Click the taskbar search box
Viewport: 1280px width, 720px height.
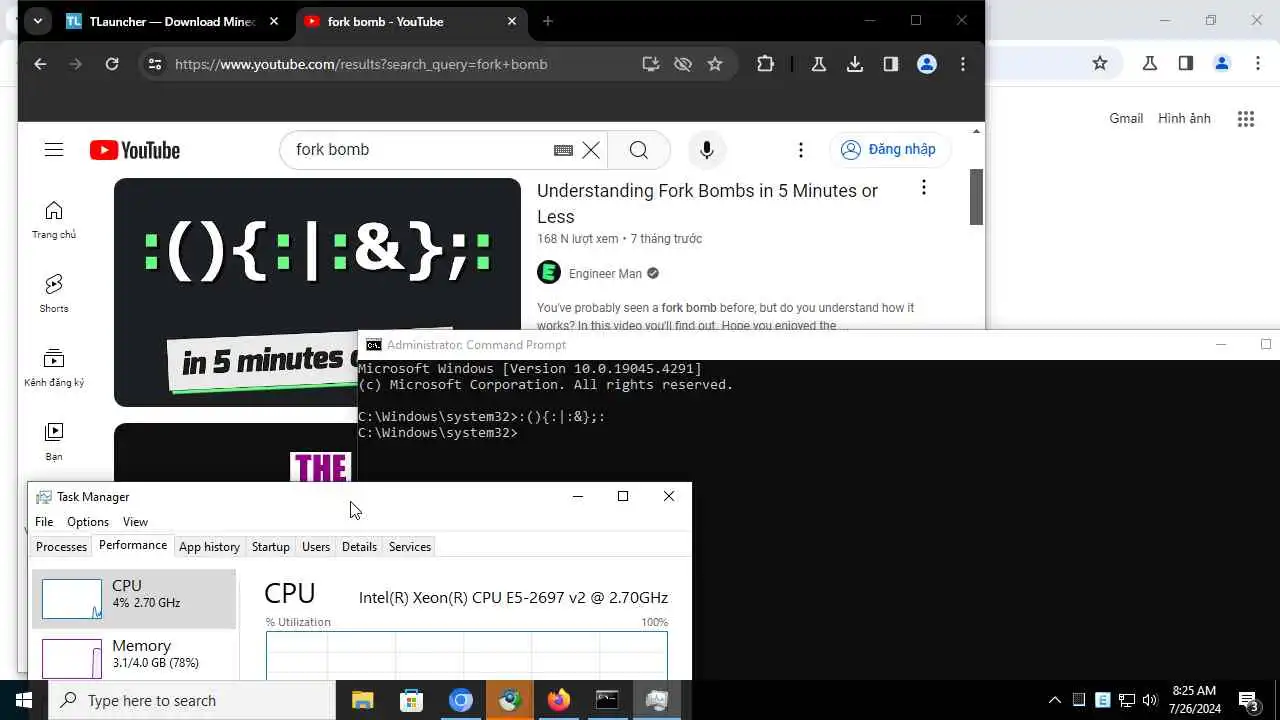[x=192, y=700]
